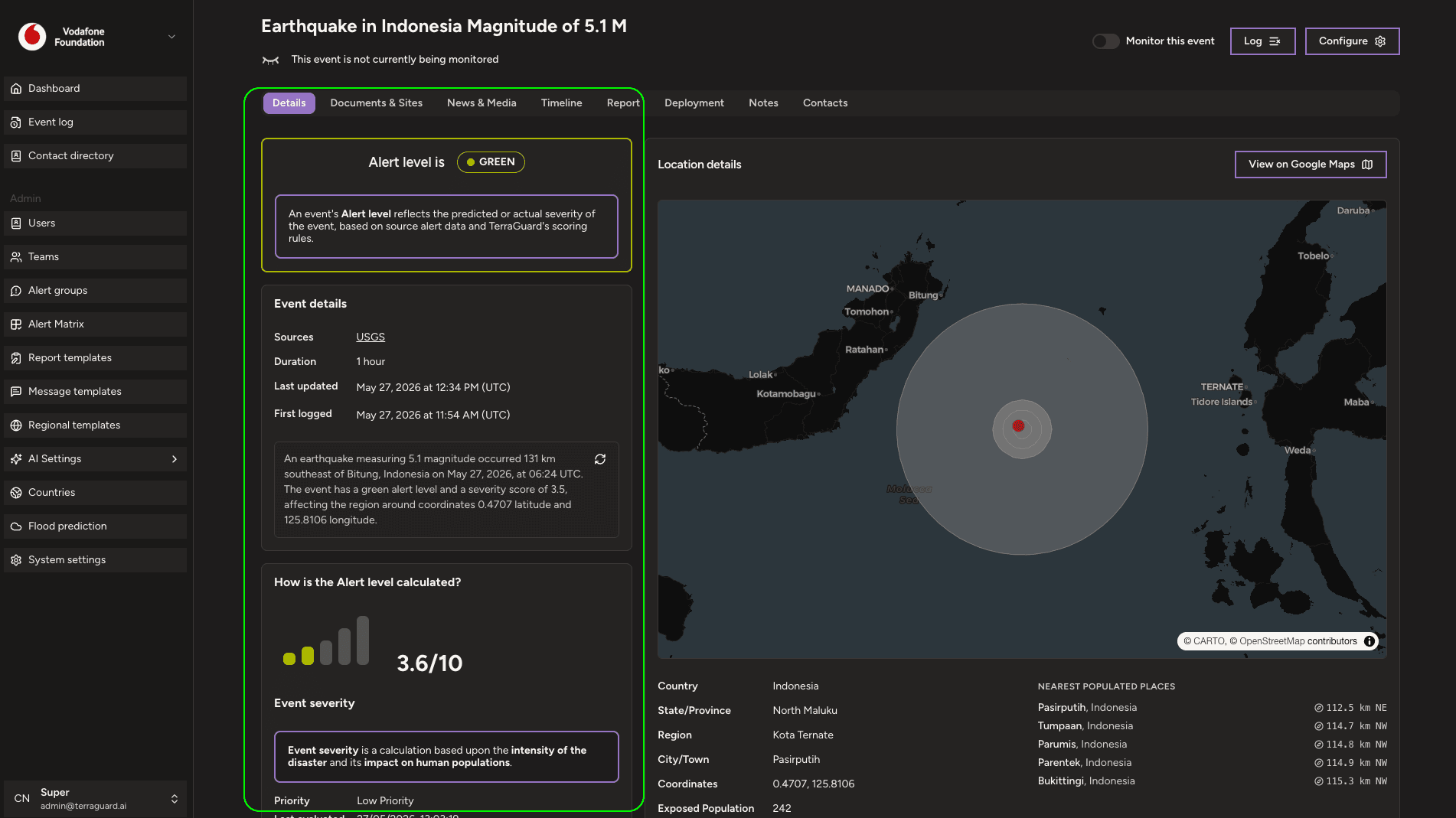This screenshot has width=1456, height=818.
Task: Click View on Google Maps button
Action: click(1310, 165)
